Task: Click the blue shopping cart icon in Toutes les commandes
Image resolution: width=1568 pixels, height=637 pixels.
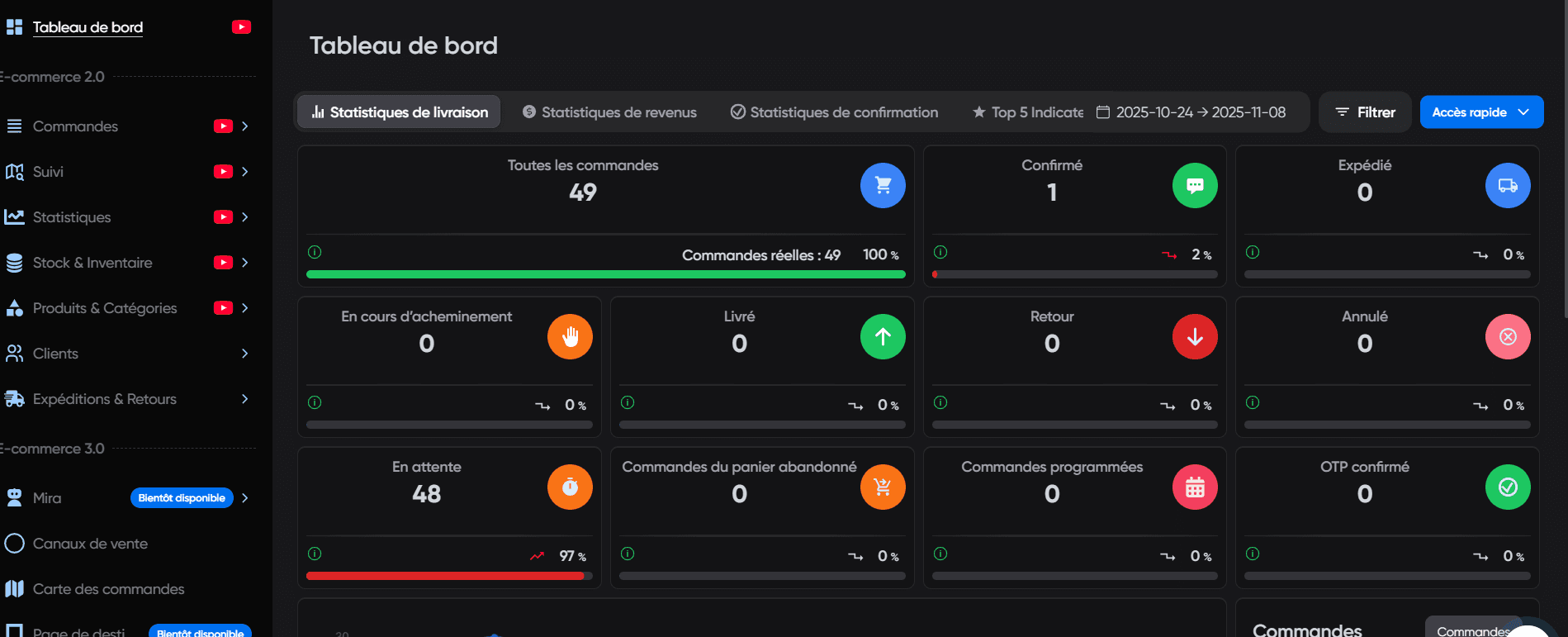Action: click(883, 186)
